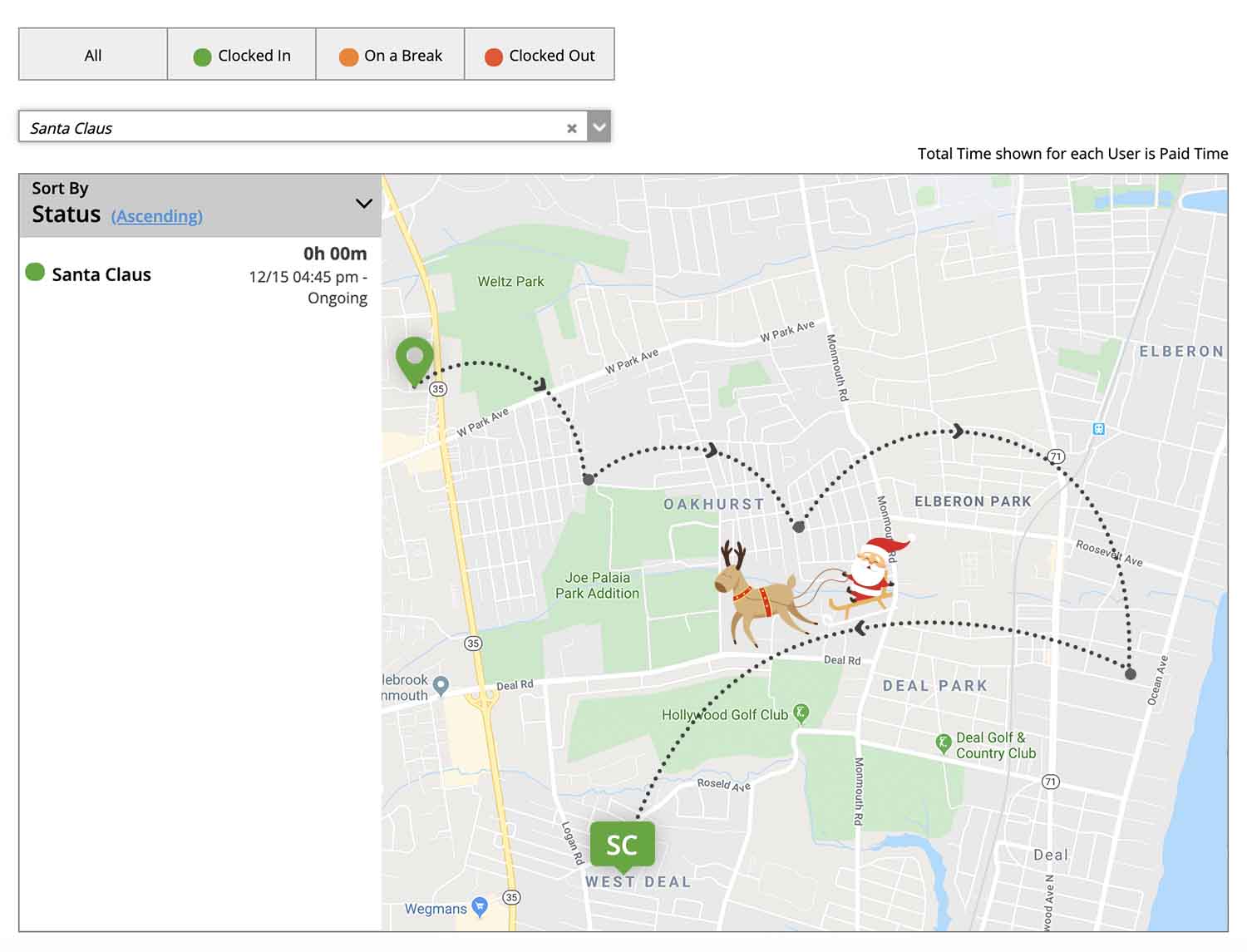Click the WEST DEAL area label
This screenshot has height=952, width=1247.
pyautogui.click(x=638, y=882)
